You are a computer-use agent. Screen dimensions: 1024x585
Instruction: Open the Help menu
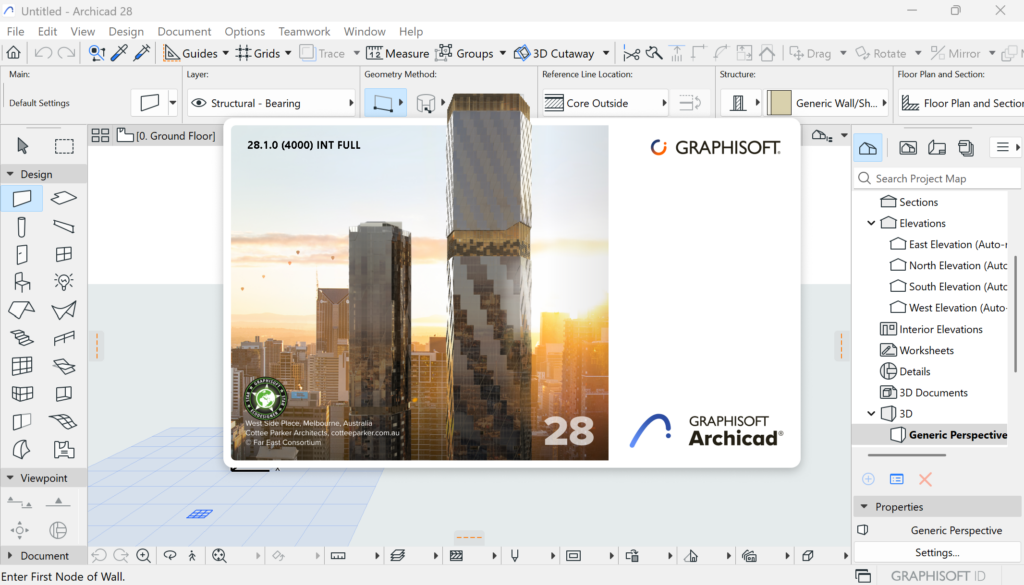pos(411,31)
